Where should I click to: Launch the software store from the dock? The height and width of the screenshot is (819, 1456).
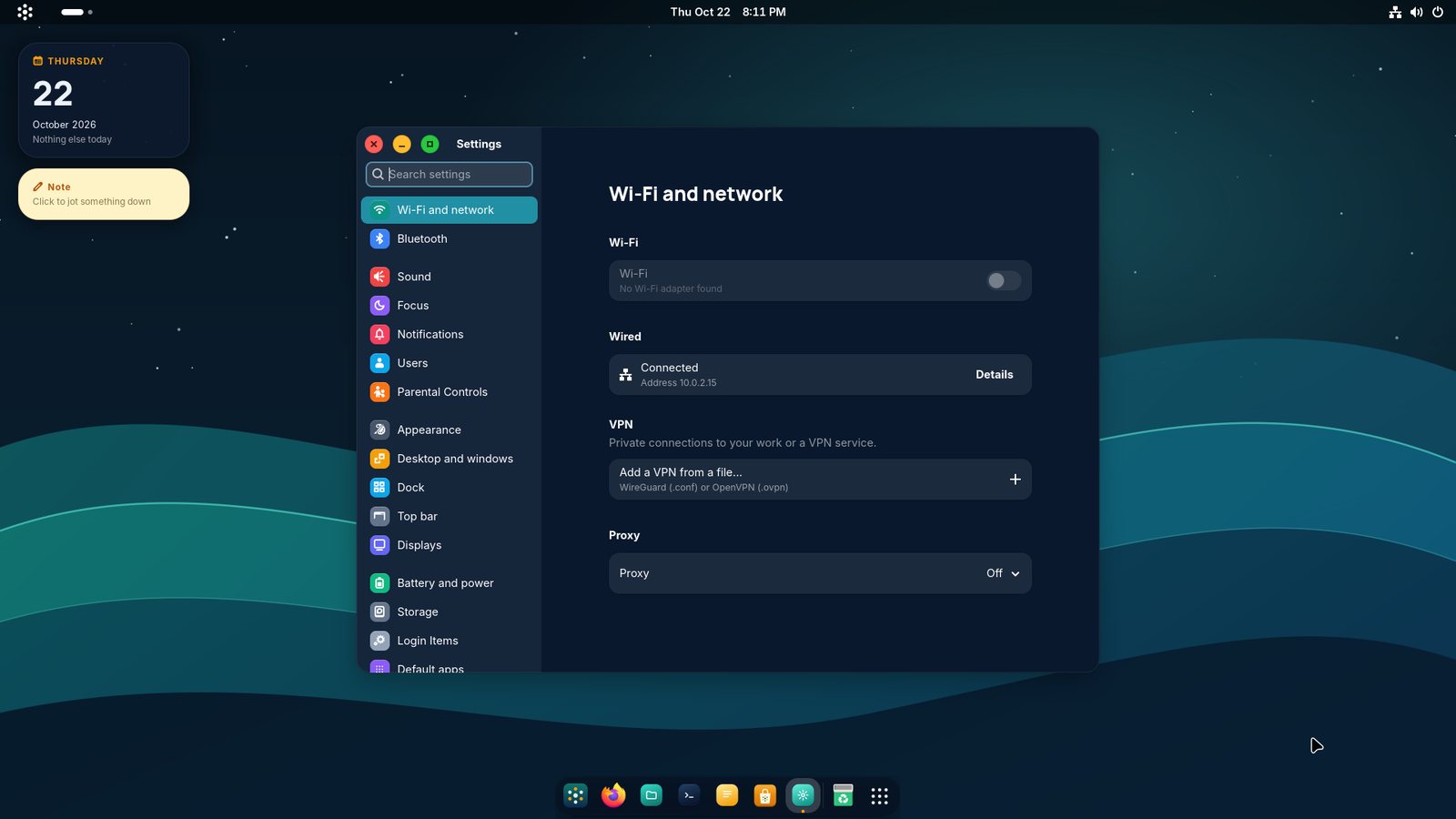[x=765, y=795]
